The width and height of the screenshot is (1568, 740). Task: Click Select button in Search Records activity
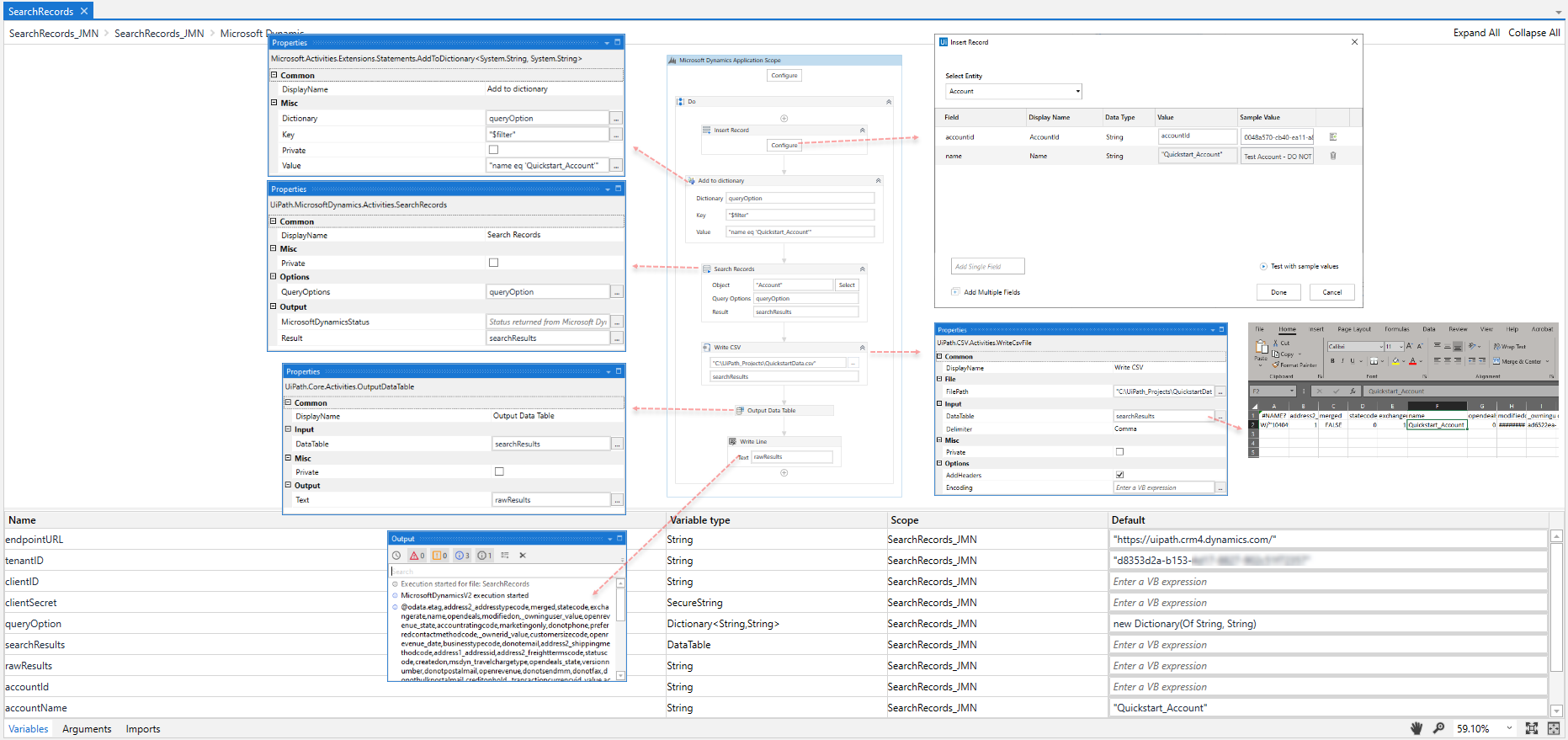tap(847, 285)
